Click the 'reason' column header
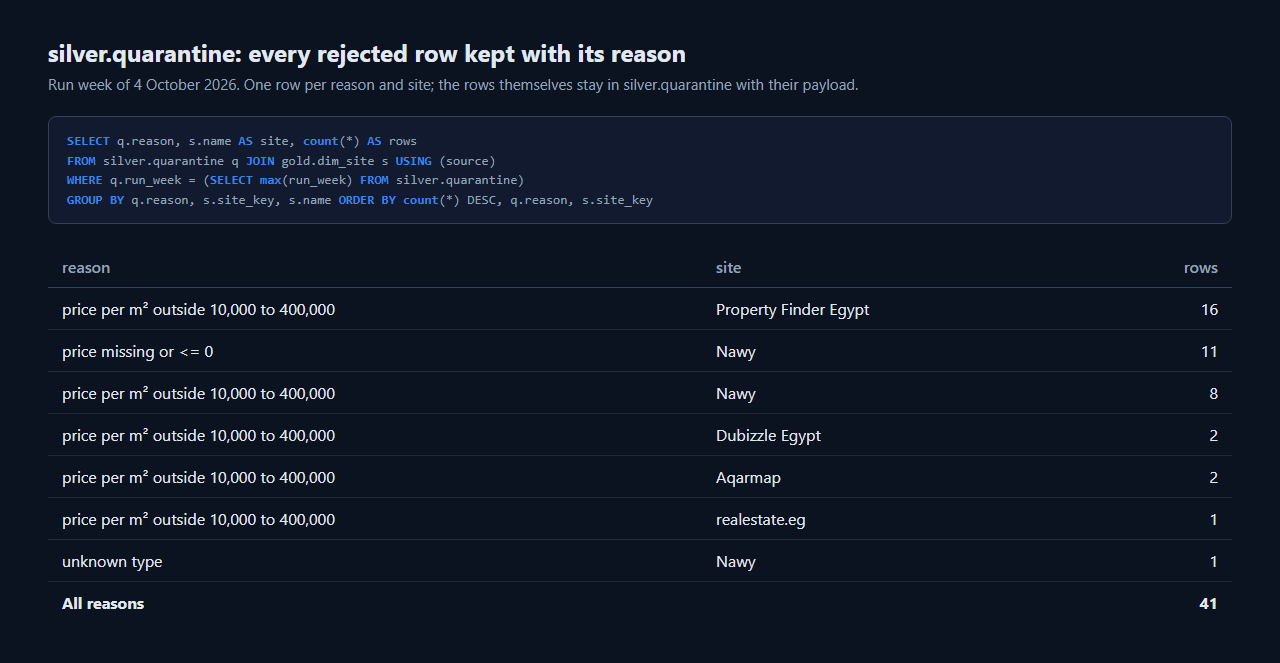Image resolution: width=1280 pixels, height=663 pixels. tap(86, 268)
